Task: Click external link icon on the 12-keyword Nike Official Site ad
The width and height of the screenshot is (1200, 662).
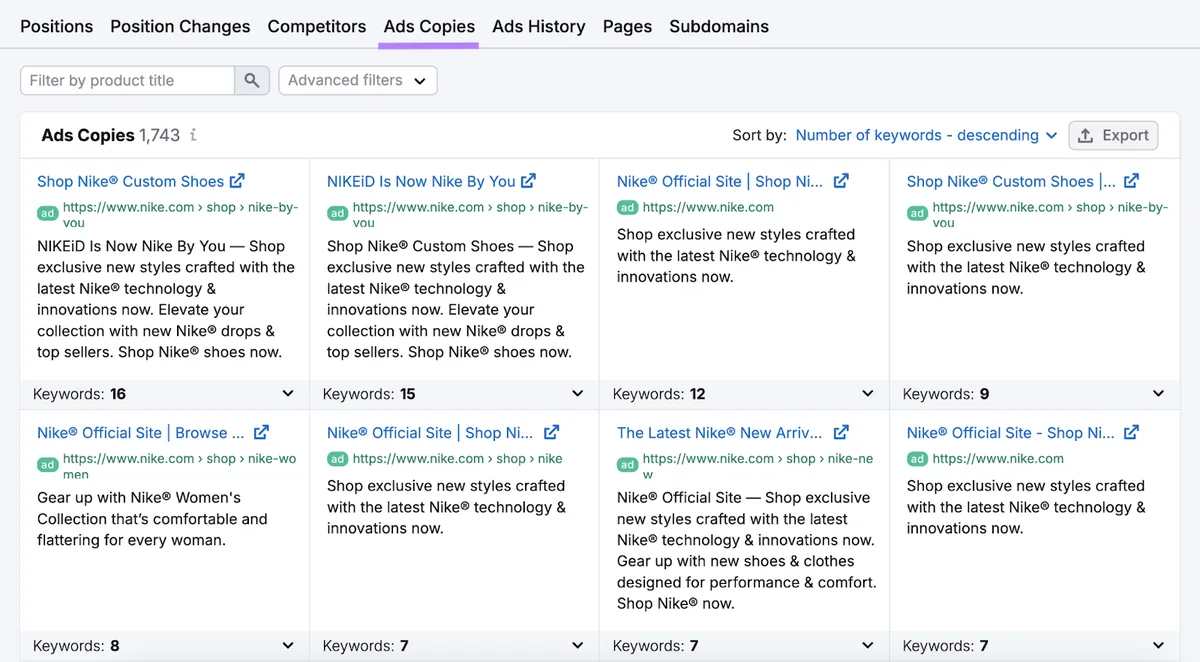Action: pos(841,181)
